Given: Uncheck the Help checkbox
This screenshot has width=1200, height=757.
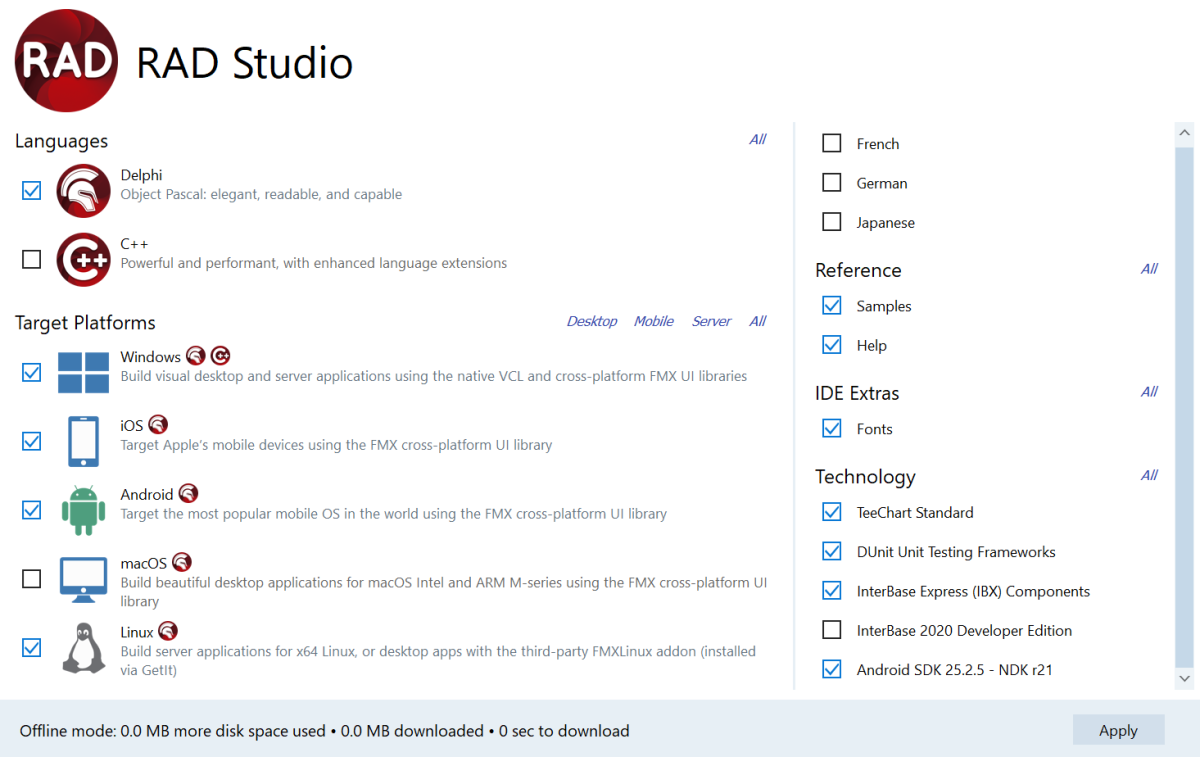Looking at the screenshot, I should tap(832, 344).
